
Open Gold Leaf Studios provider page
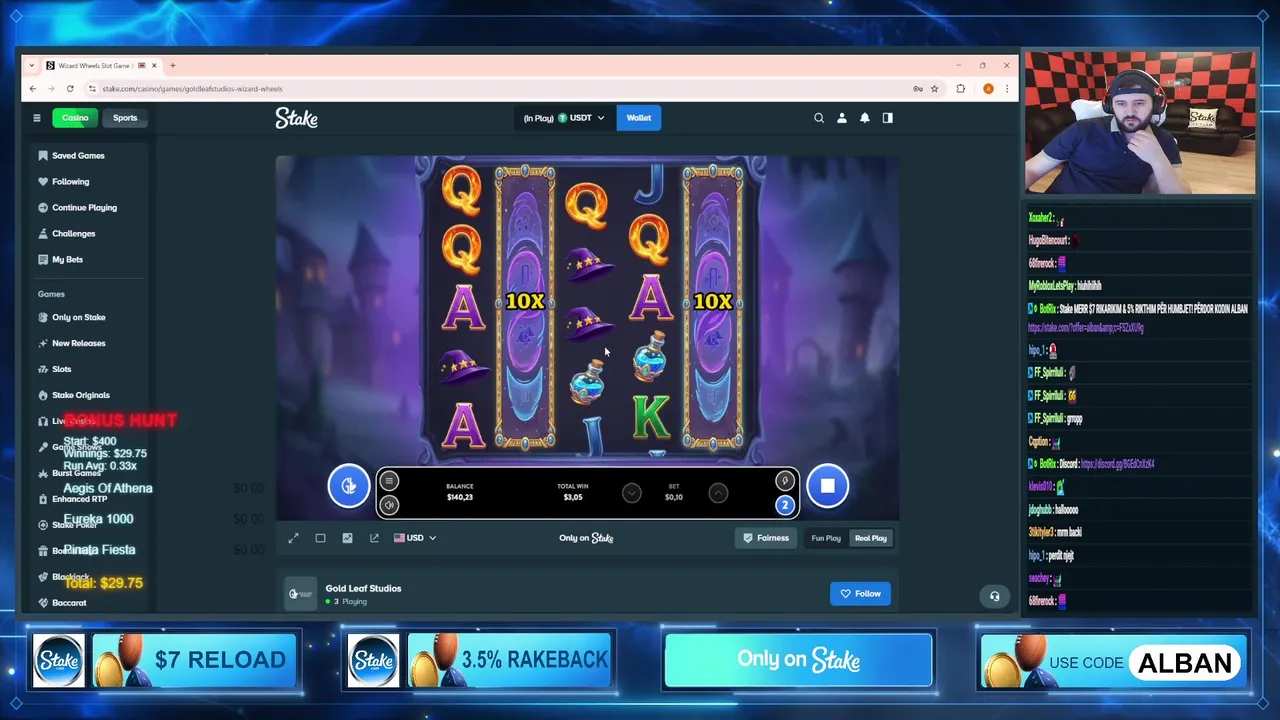363,588
